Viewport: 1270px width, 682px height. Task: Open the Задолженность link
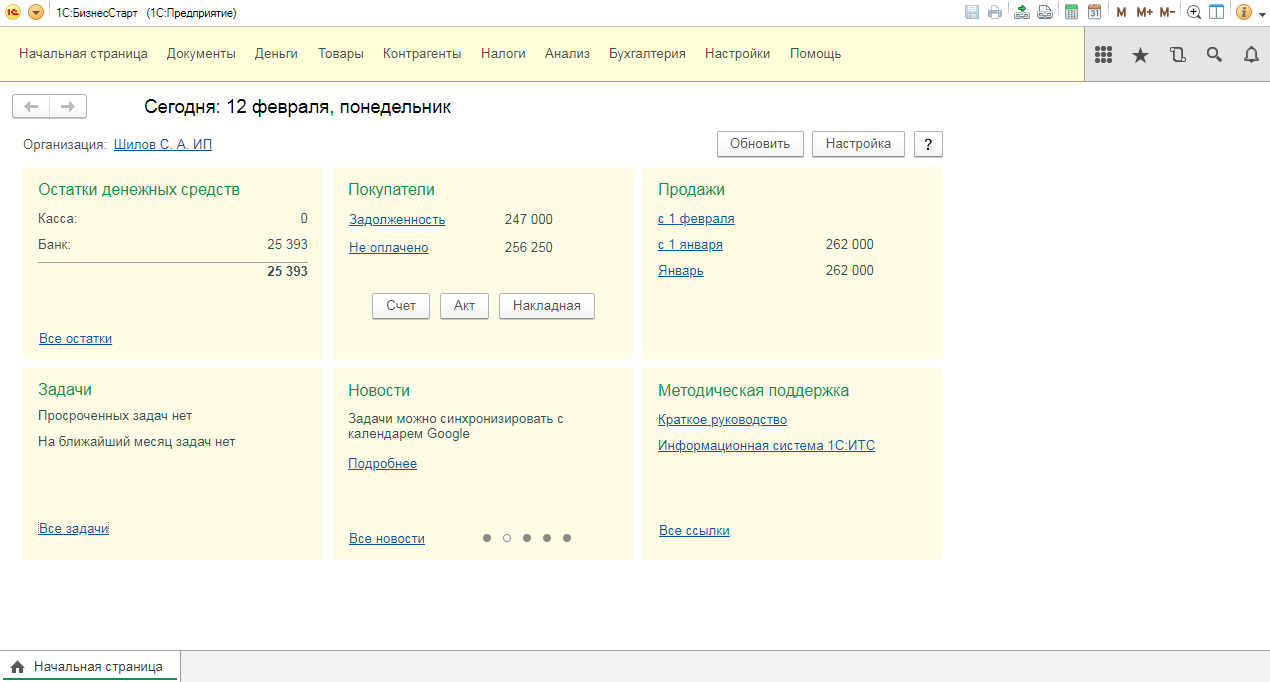click(397, 220)
